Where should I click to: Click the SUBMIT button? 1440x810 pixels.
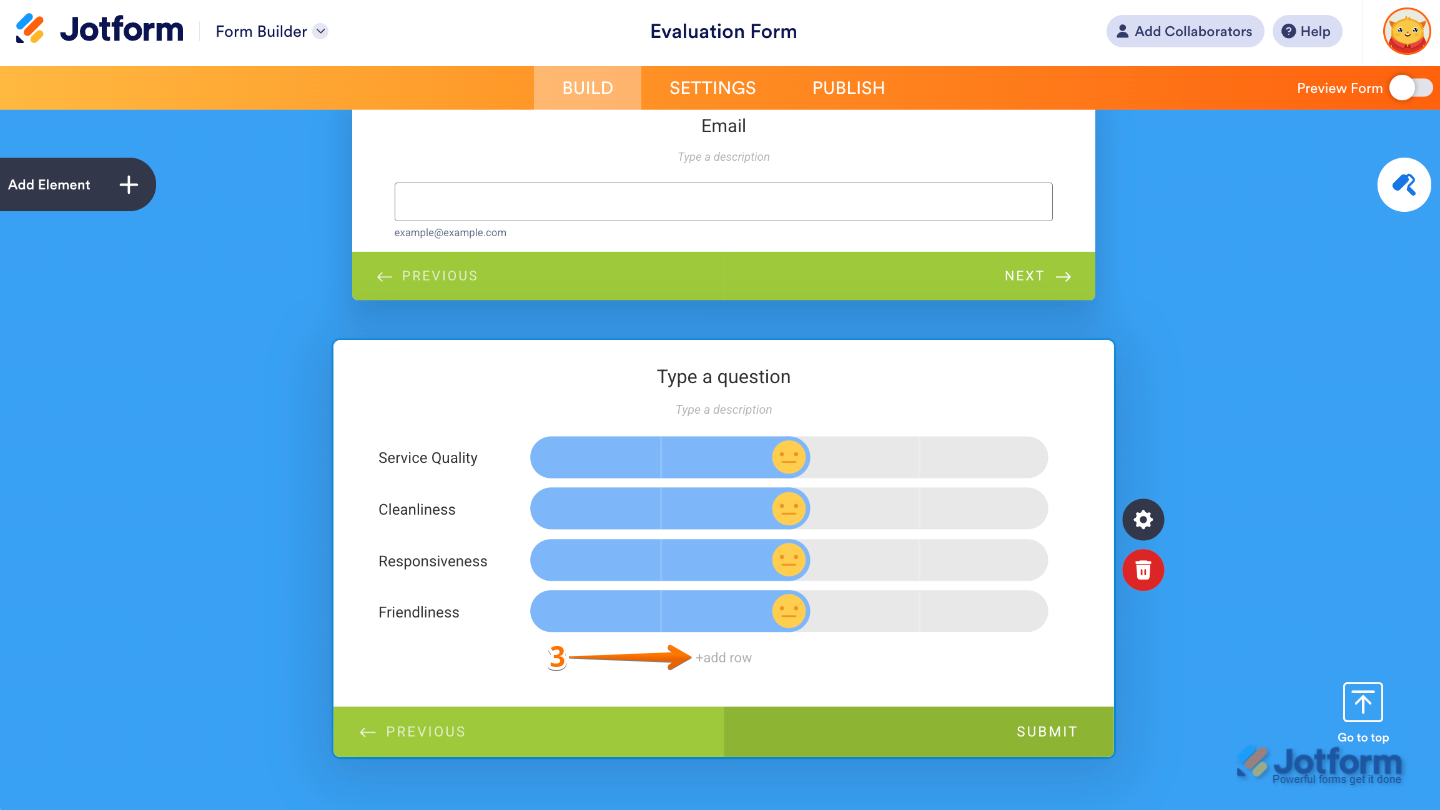click(1046, 731)
